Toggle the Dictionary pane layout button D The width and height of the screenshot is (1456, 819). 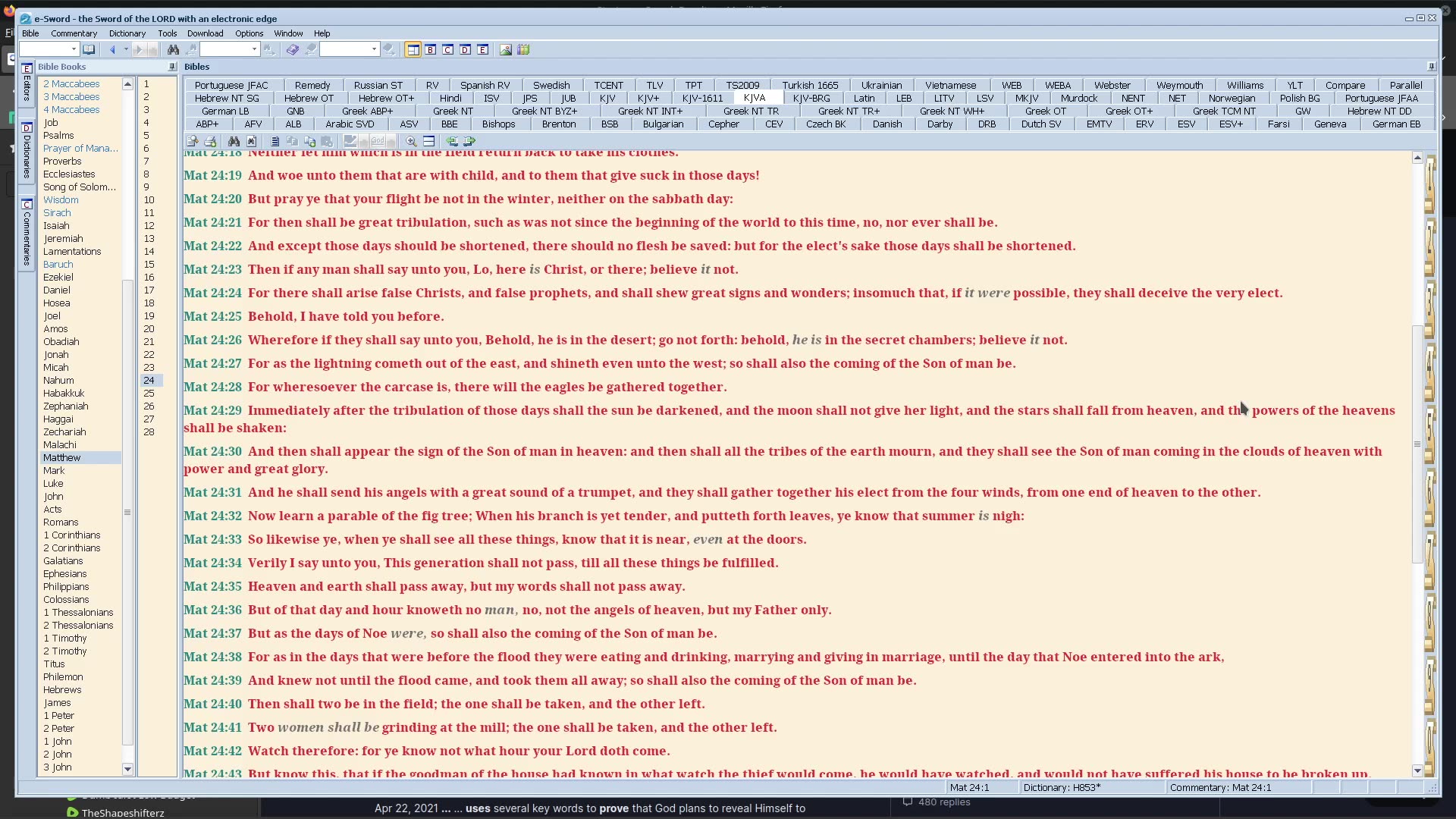click(465, 50)
